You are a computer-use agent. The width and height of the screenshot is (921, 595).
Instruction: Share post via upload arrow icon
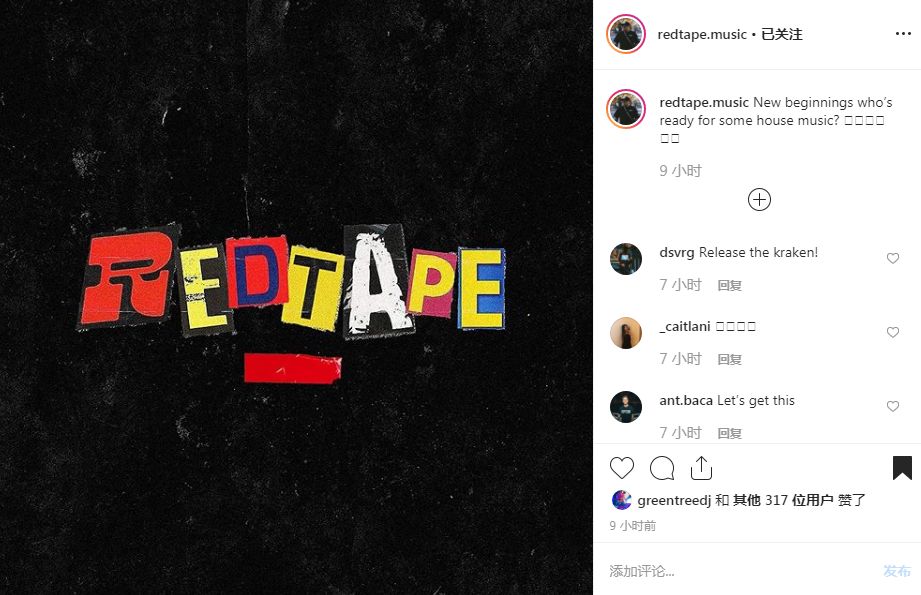tap(701, 468)
